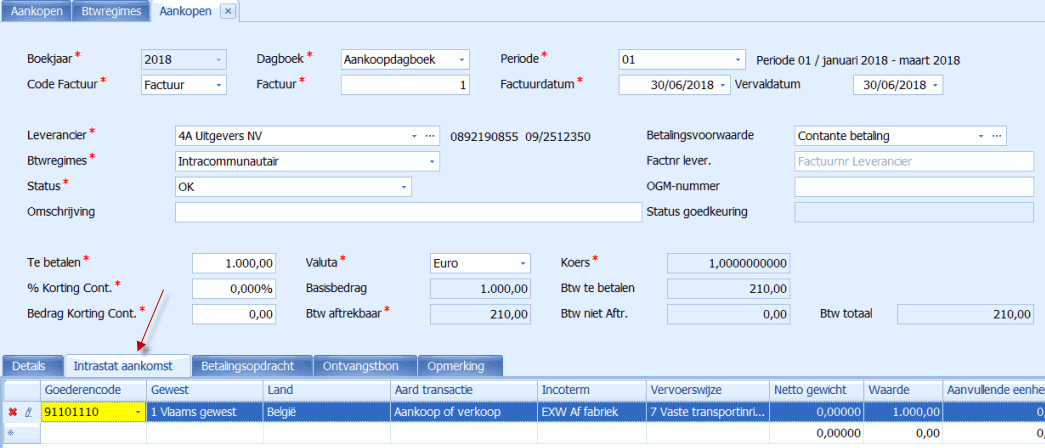This screenshot has width=1045, height=448.
Task: Expand the Goederencode cell dropdown
Action: click(x=137, y=411)
